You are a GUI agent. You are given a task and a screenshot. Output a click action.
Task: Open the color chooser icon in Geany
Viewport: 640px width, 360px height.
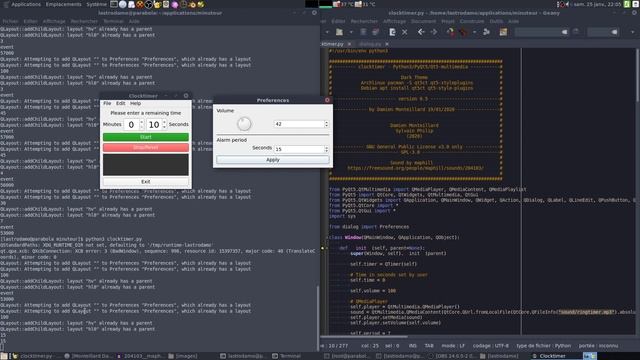tap(503, 32)
